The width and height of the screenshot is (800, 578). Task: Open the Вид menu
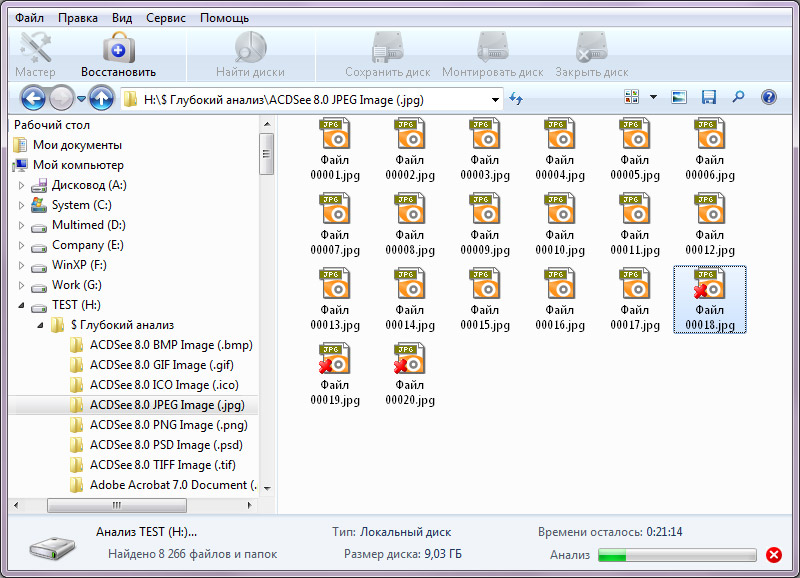tap(122, 18)
